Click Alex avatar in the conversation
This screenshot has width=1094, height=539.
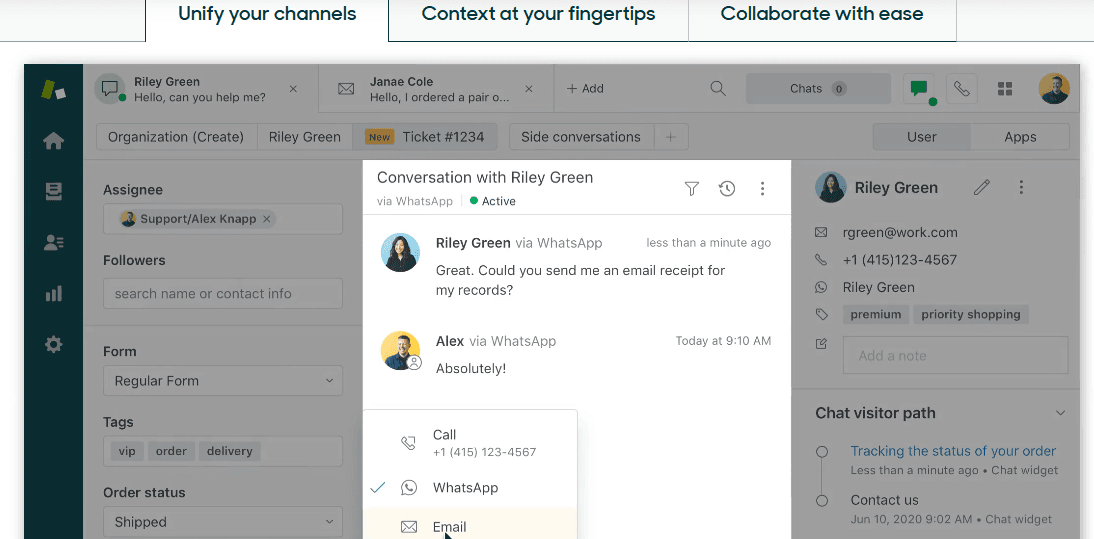pyautogui.click(x=400, y=350)
